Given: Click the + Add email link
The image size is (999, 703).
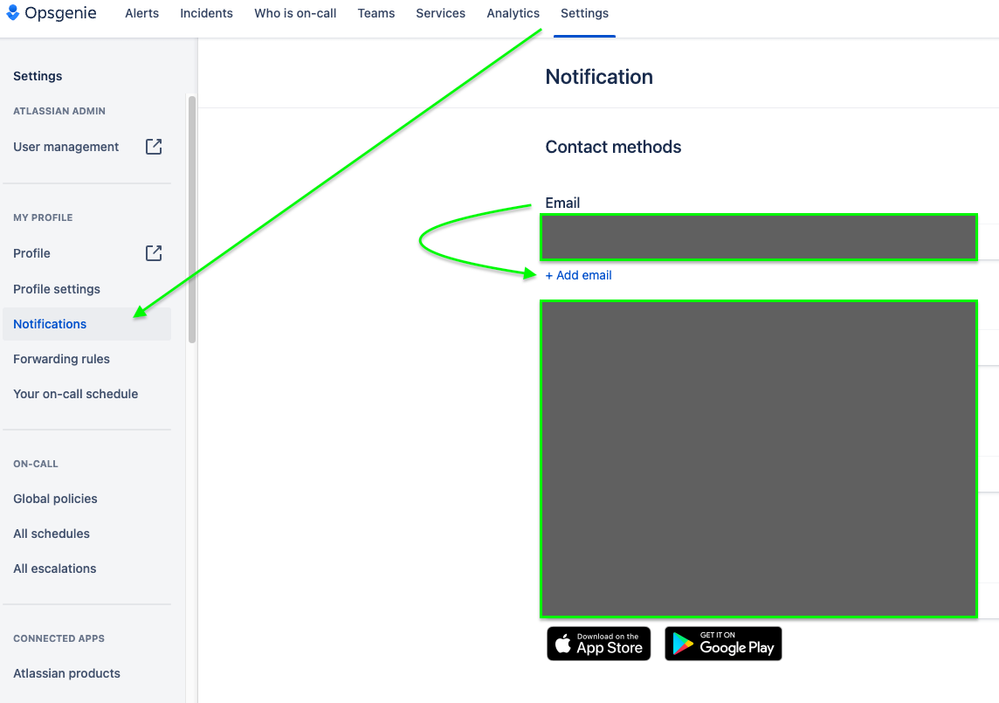Looking at the screenshot, I should (x=579, y=275).
